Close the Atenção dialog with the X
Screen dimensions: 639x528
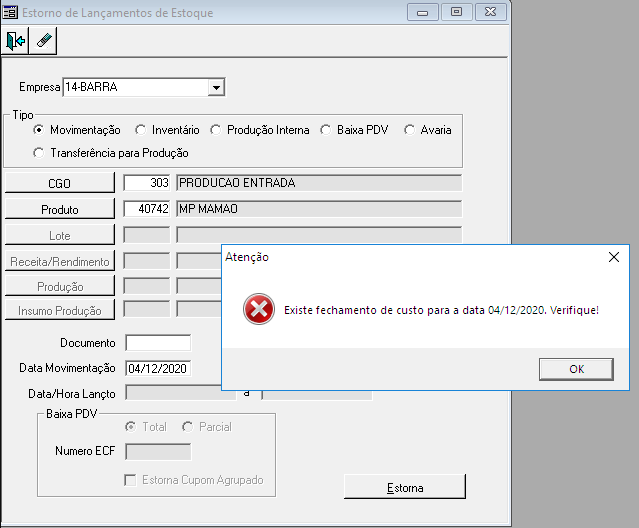pyautogui.click(x=614, y=257)
